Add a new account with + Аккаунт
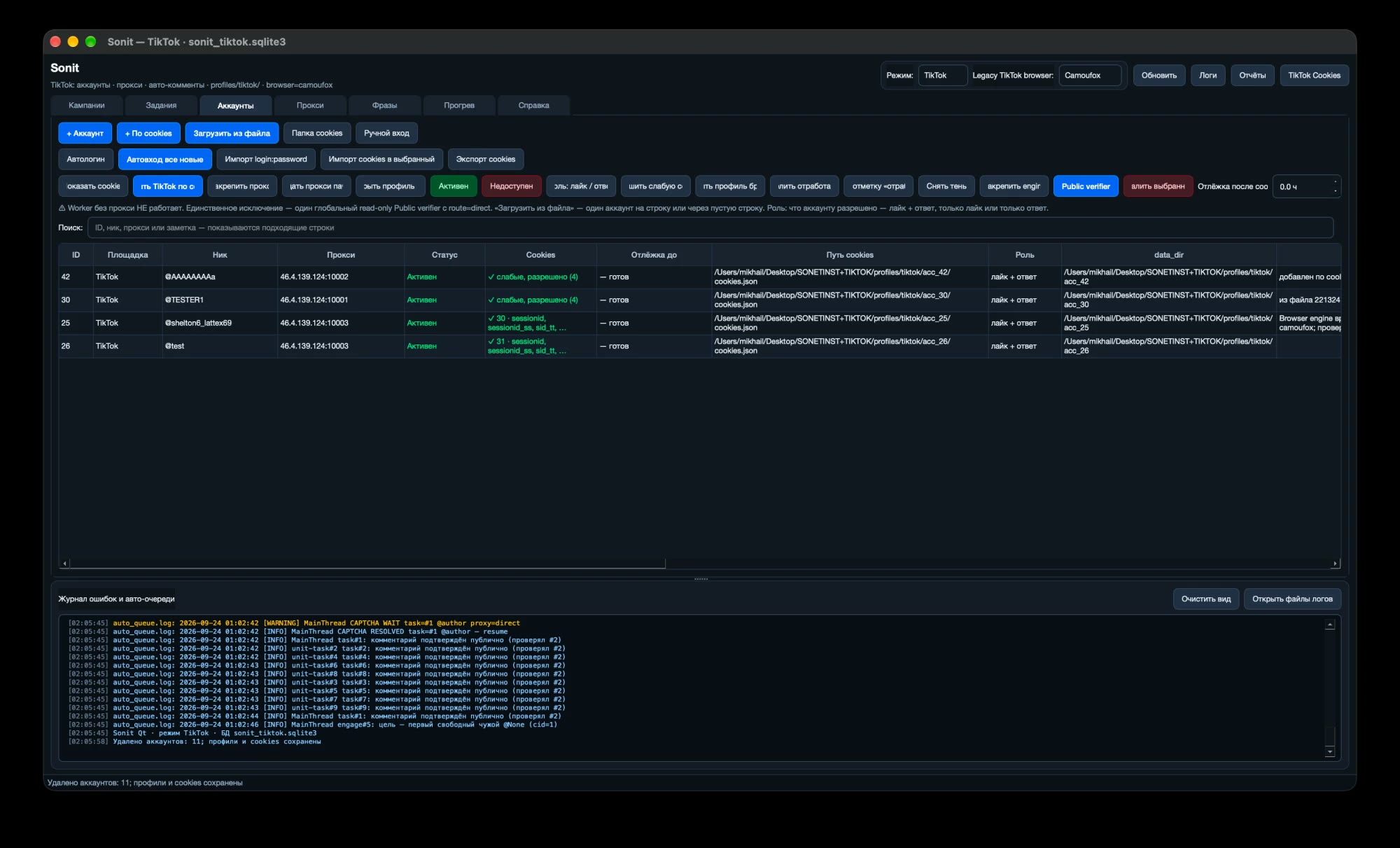 point(85,133)
